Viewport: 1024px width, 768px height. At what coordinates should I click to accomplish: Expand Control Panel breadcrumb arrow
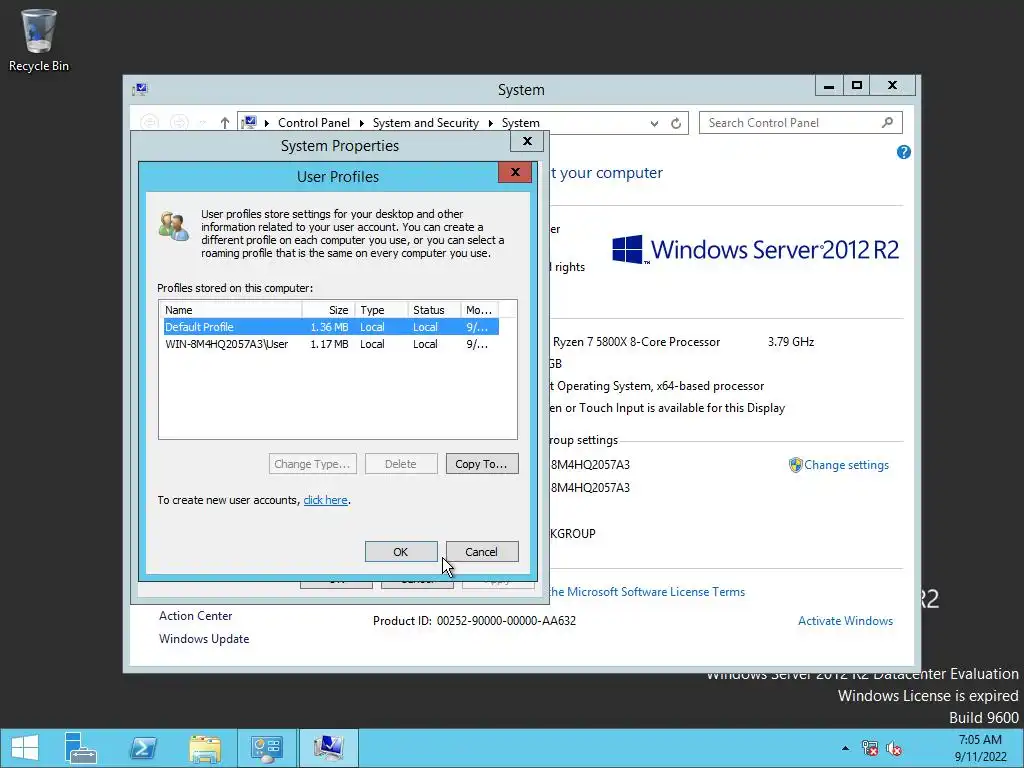(x=361, y=123)
